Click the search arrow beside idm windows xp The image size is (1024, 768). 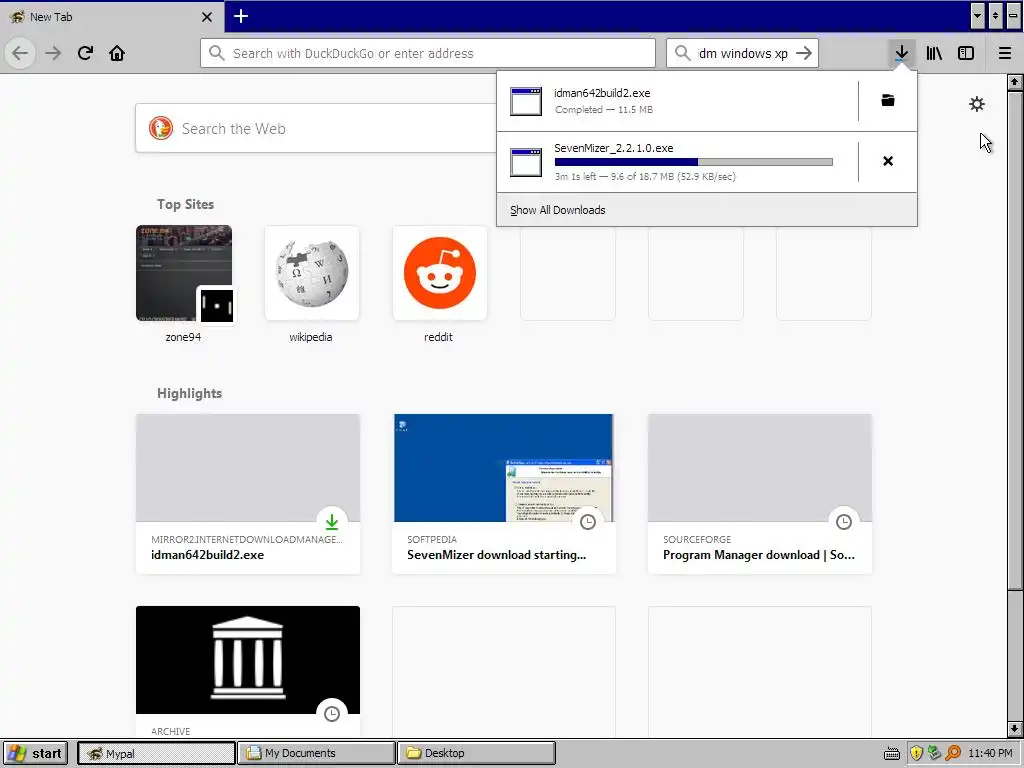pyautogui.click(x=804, y=53)
